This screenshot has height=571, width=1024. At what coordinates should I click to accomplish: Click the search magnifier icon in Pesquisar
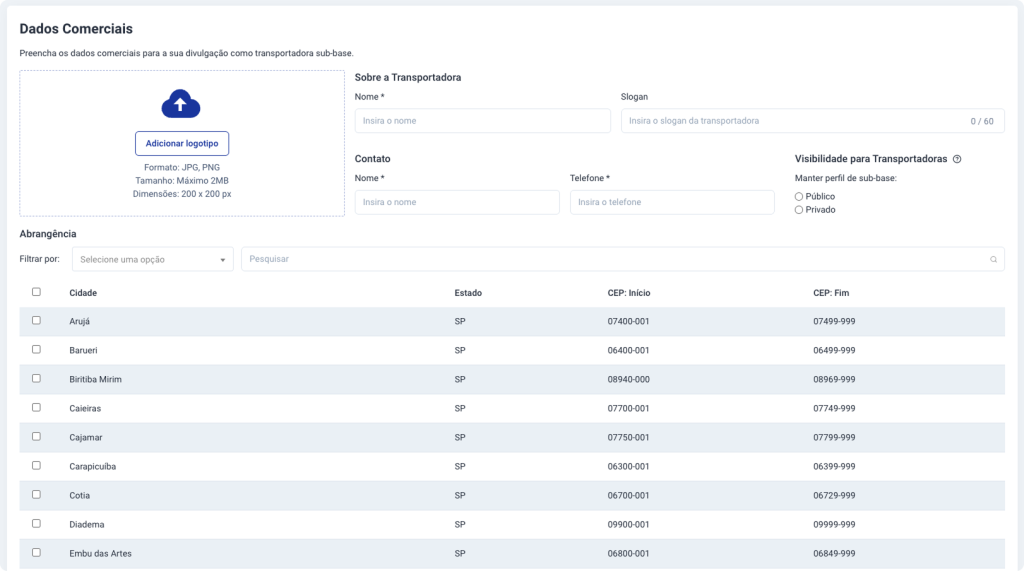point(993,259)
